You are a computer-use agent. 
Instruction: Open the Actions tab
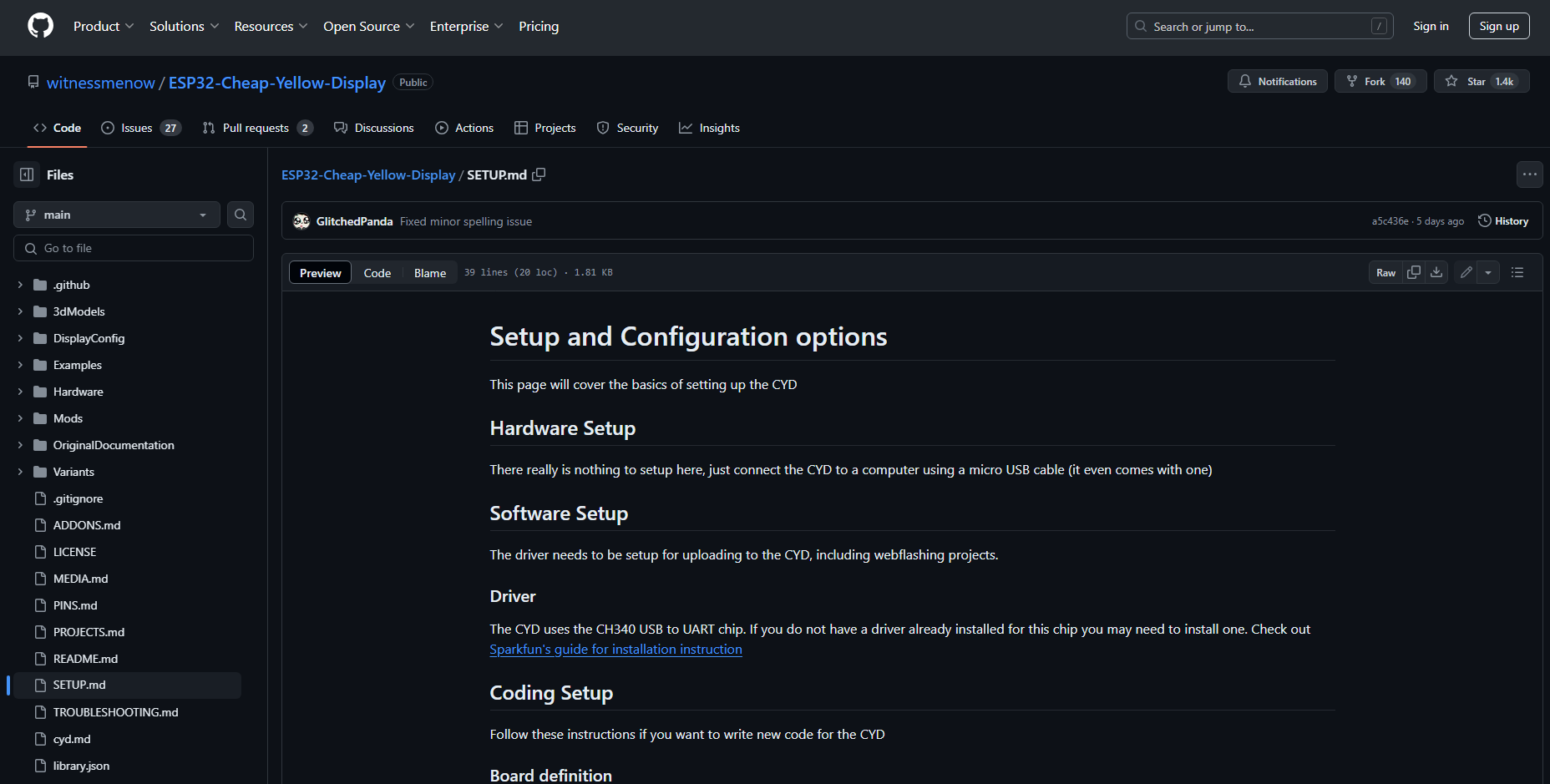(x=464, y=128)
